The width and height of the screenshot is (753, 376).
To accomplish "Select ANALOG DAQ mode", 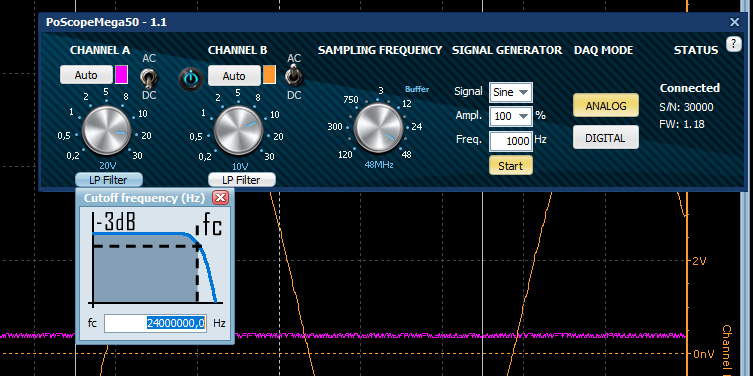I will pos(605,106).
